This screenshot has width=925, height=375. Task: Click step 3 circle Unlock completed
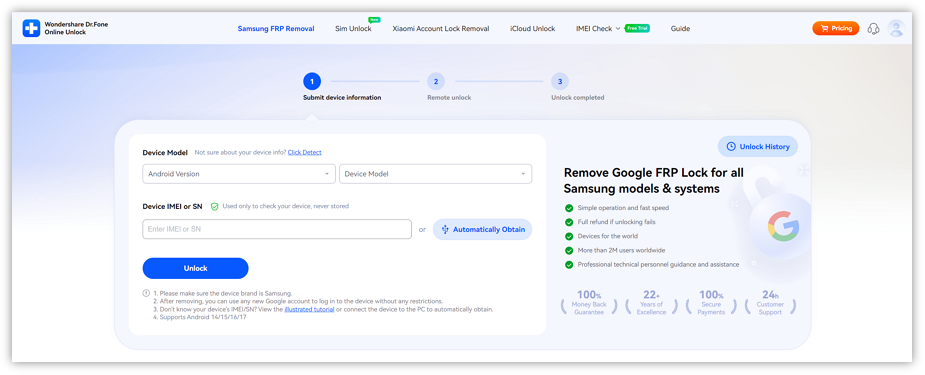(x=559, y=81)
